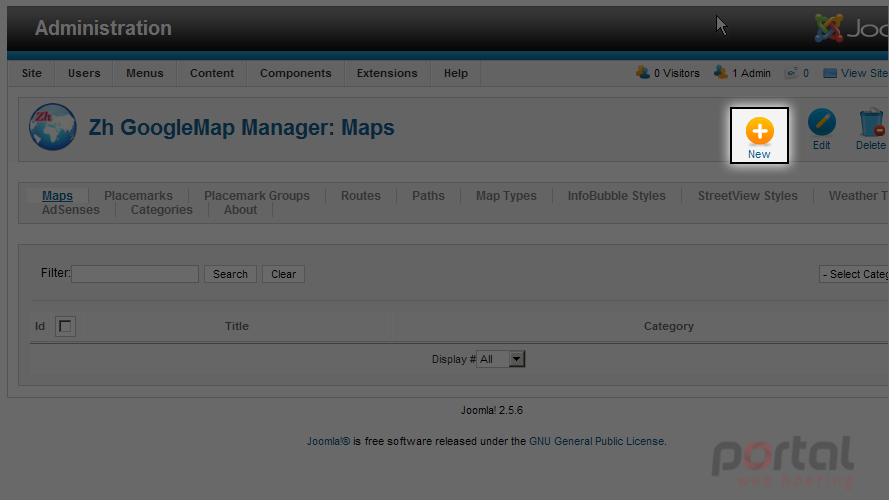
Task: Switch to the InfoBubble Styles tab
Action: point(617,196)
